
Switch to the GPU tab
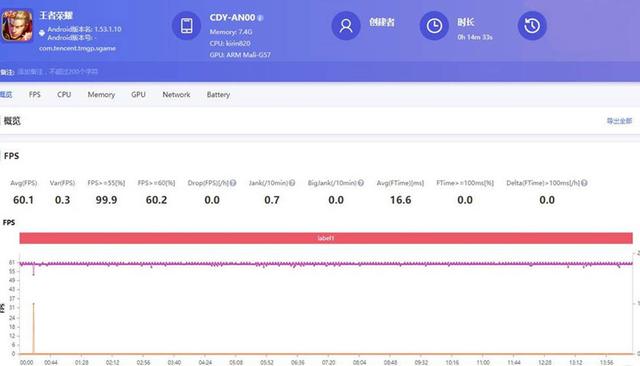(x=138, y=95)
